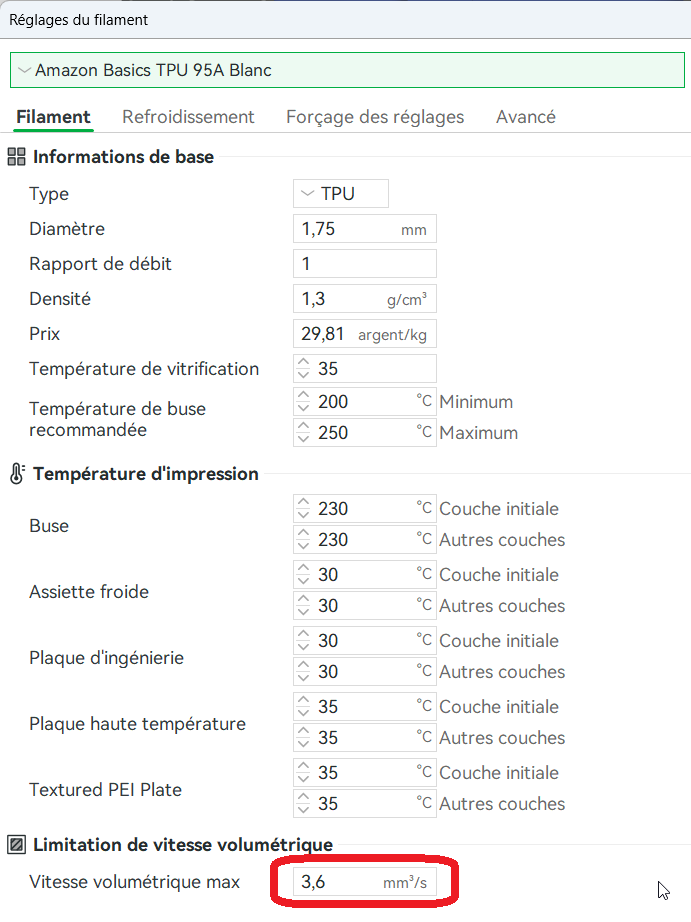Screen dimensions: 691x922
Task: Switch to the Refroidissement tab
Action: coord(188,116)
